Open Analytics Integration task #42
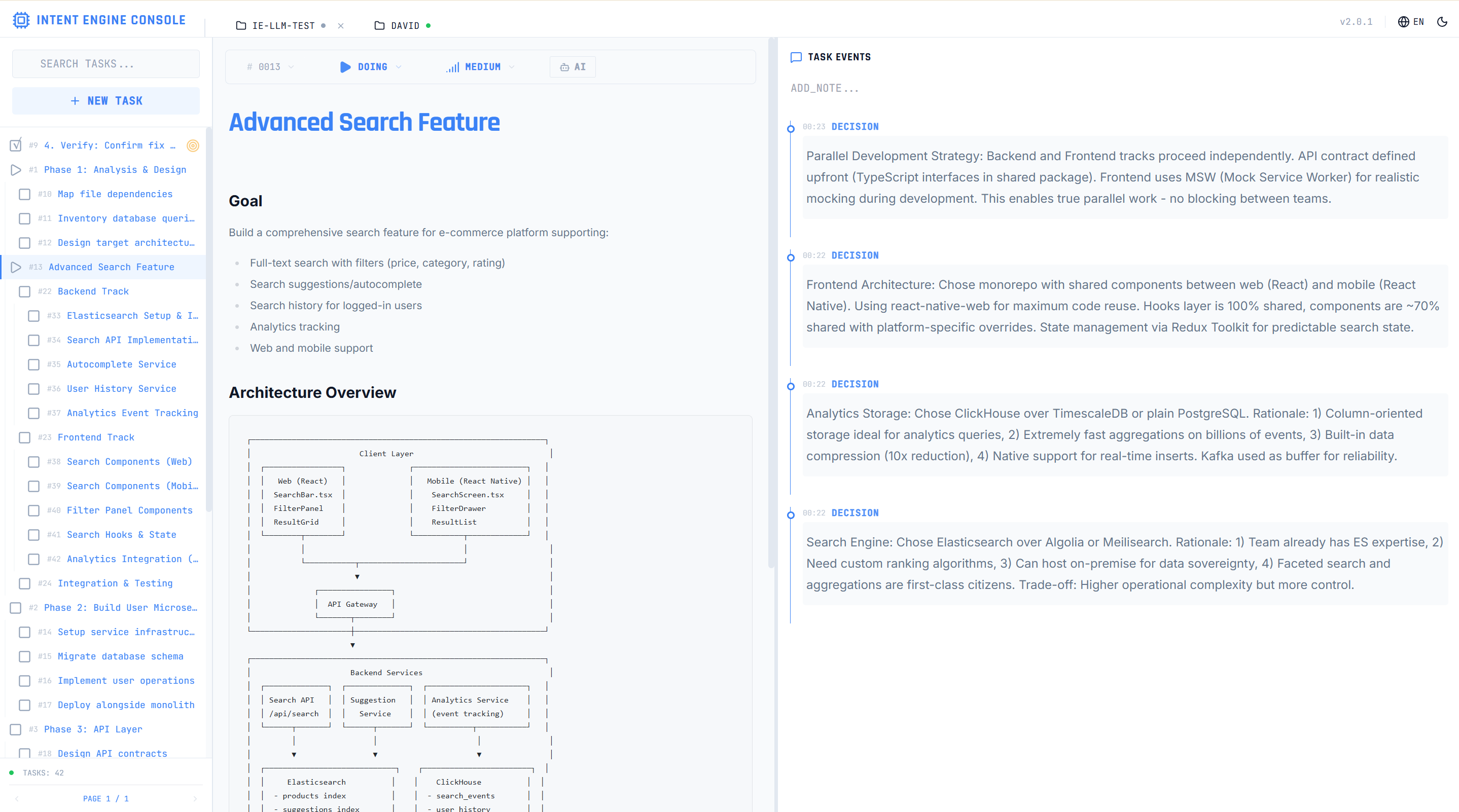The width and height of the screenshot is (1459, 812). (132, 560)
